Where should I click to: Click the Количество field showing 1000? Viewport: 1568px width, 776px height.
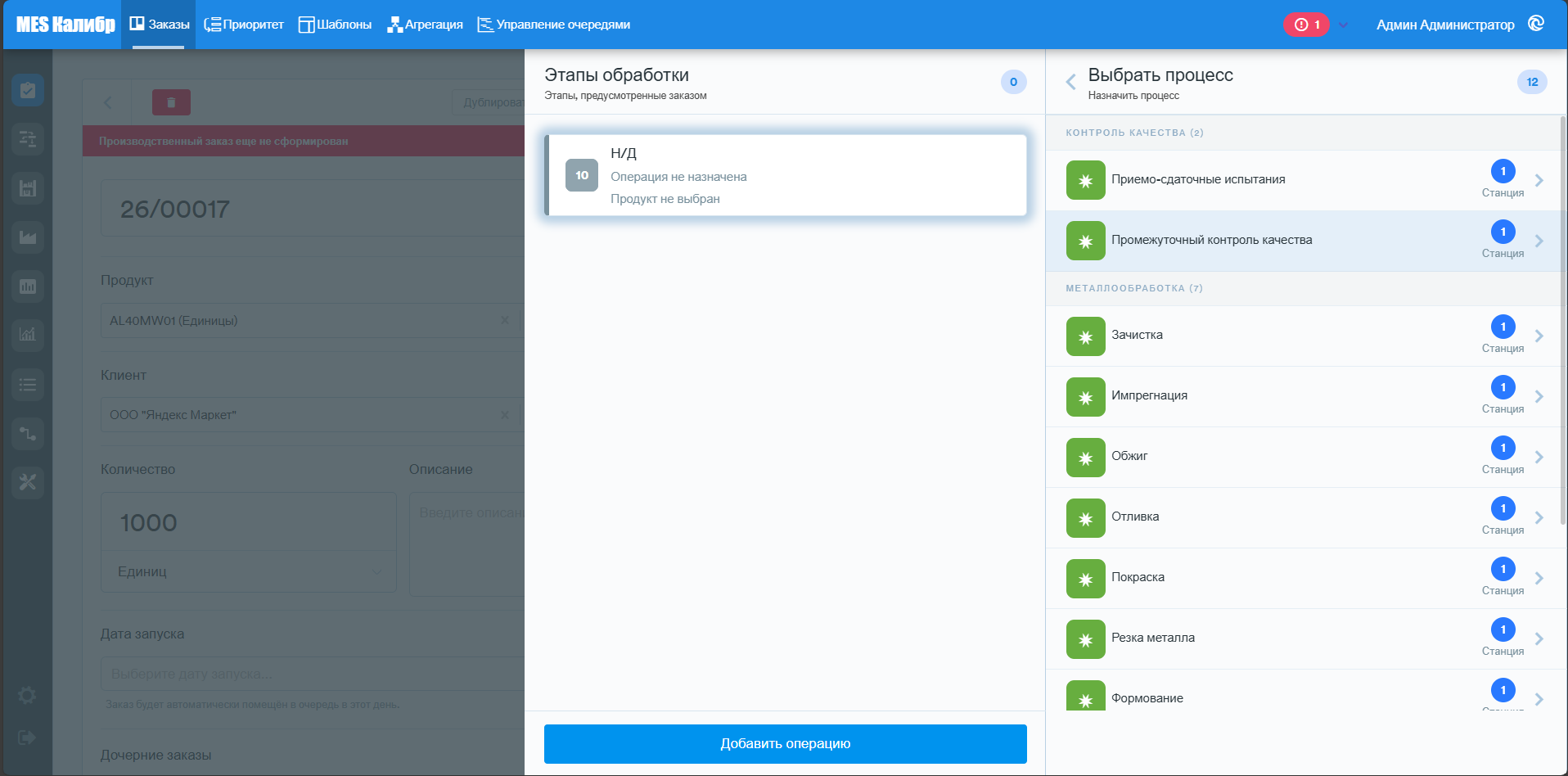pyautogui.click(x=249, y=521)
